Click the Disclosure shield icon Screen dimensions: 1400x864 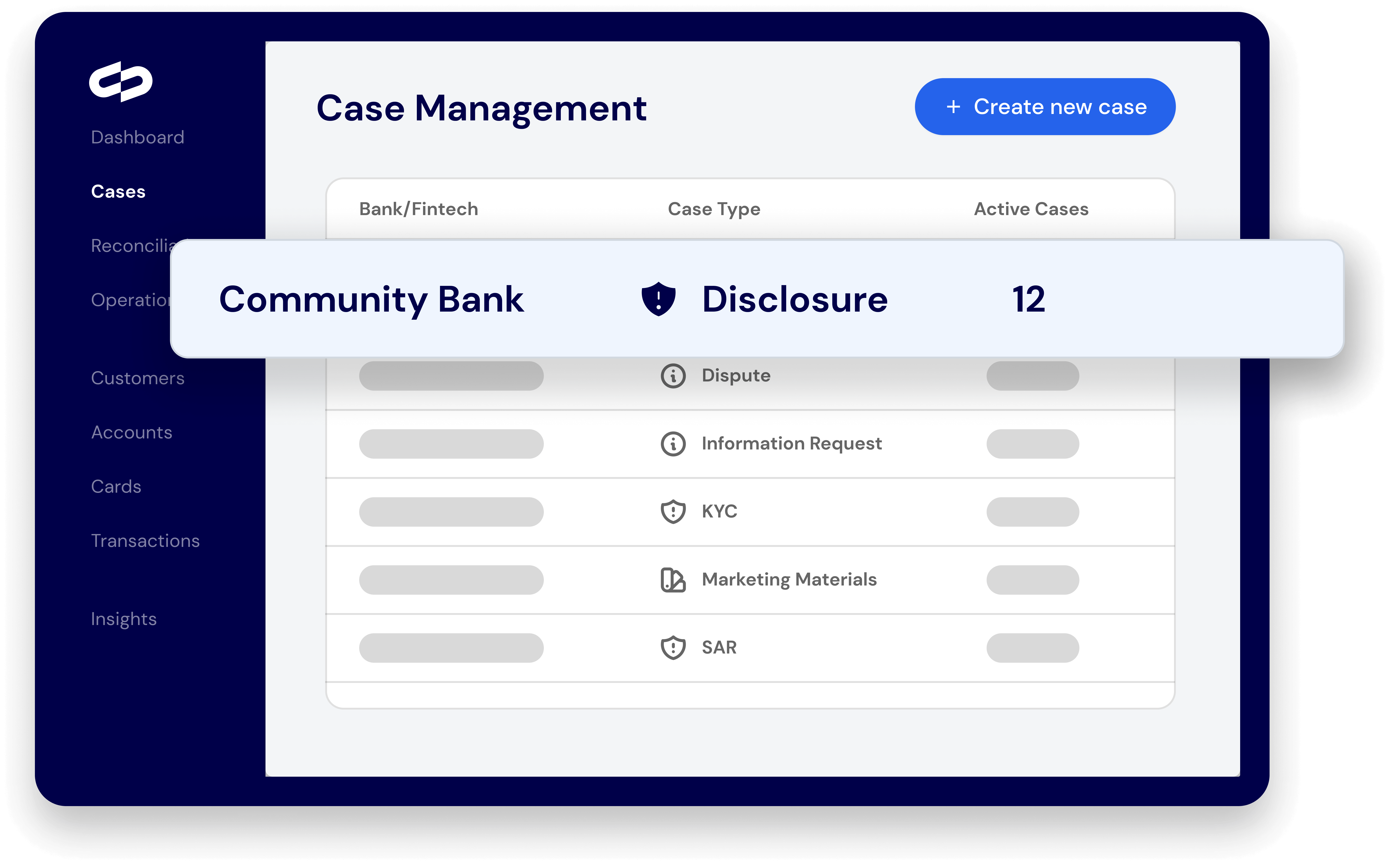(658, 299)
